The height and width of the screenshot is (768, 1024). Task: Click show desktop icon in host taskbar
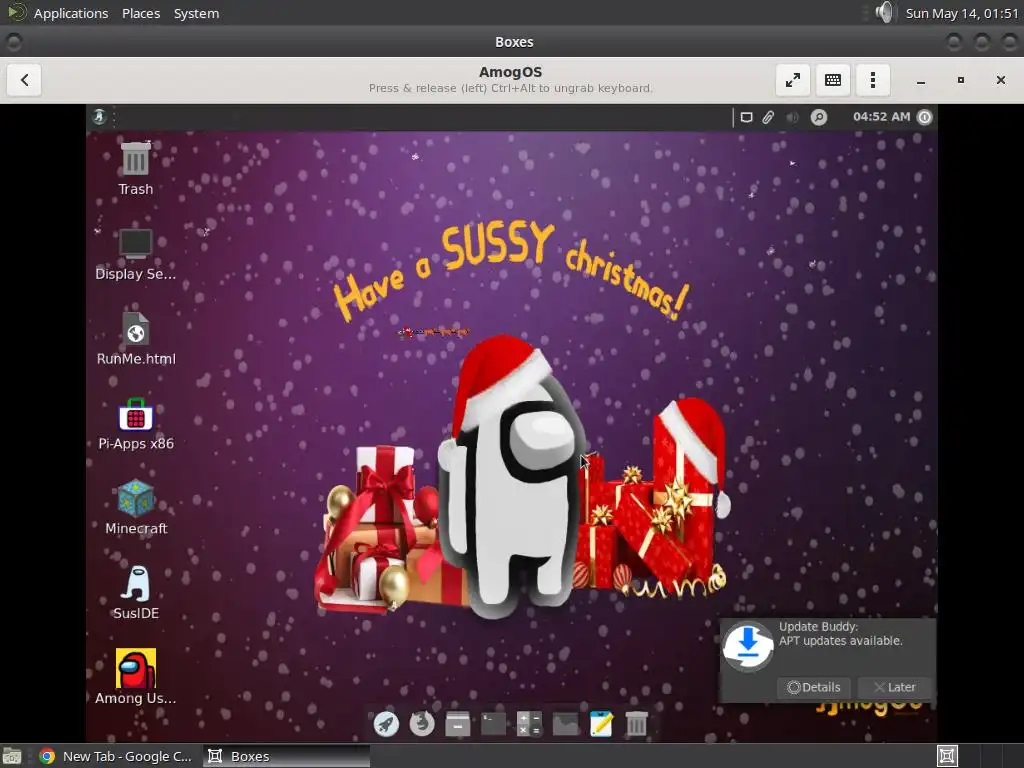click(12, 756)
